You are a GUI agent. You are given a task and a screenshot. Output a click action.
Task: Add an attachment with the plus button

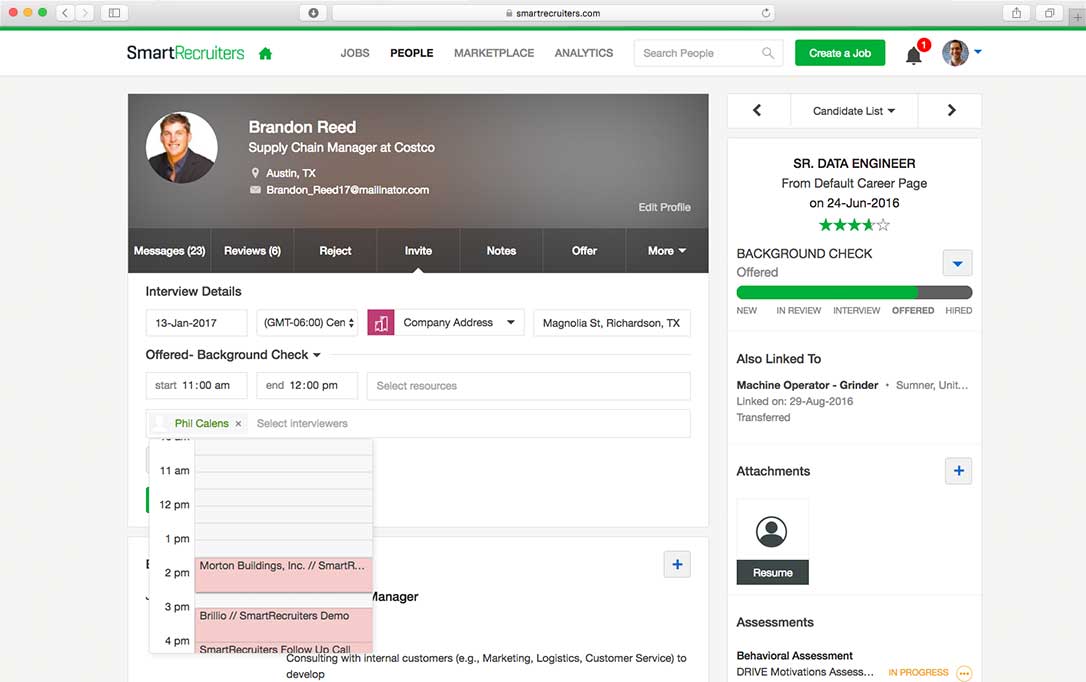[959, 471]
